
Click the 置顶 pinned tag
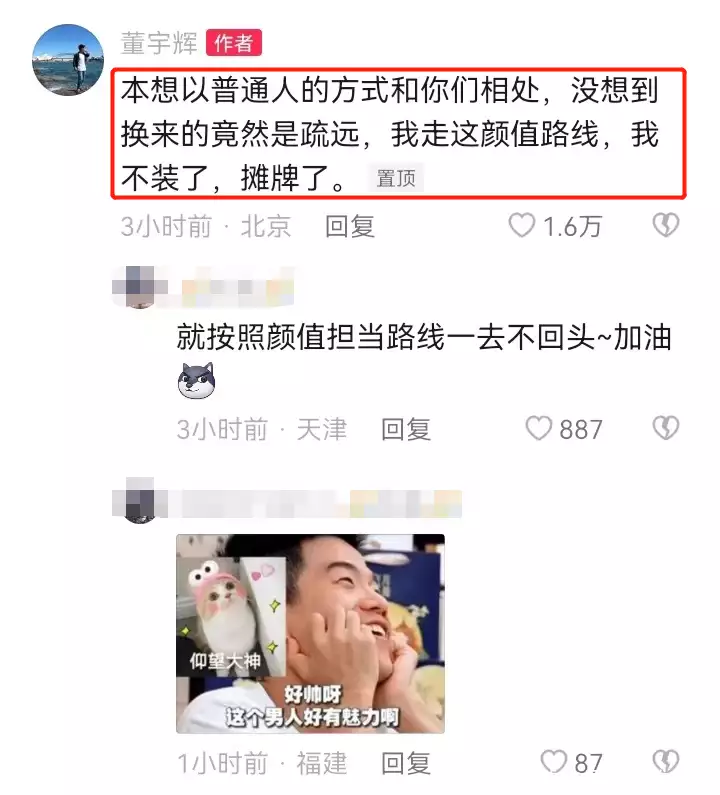[x=396, y=178]
